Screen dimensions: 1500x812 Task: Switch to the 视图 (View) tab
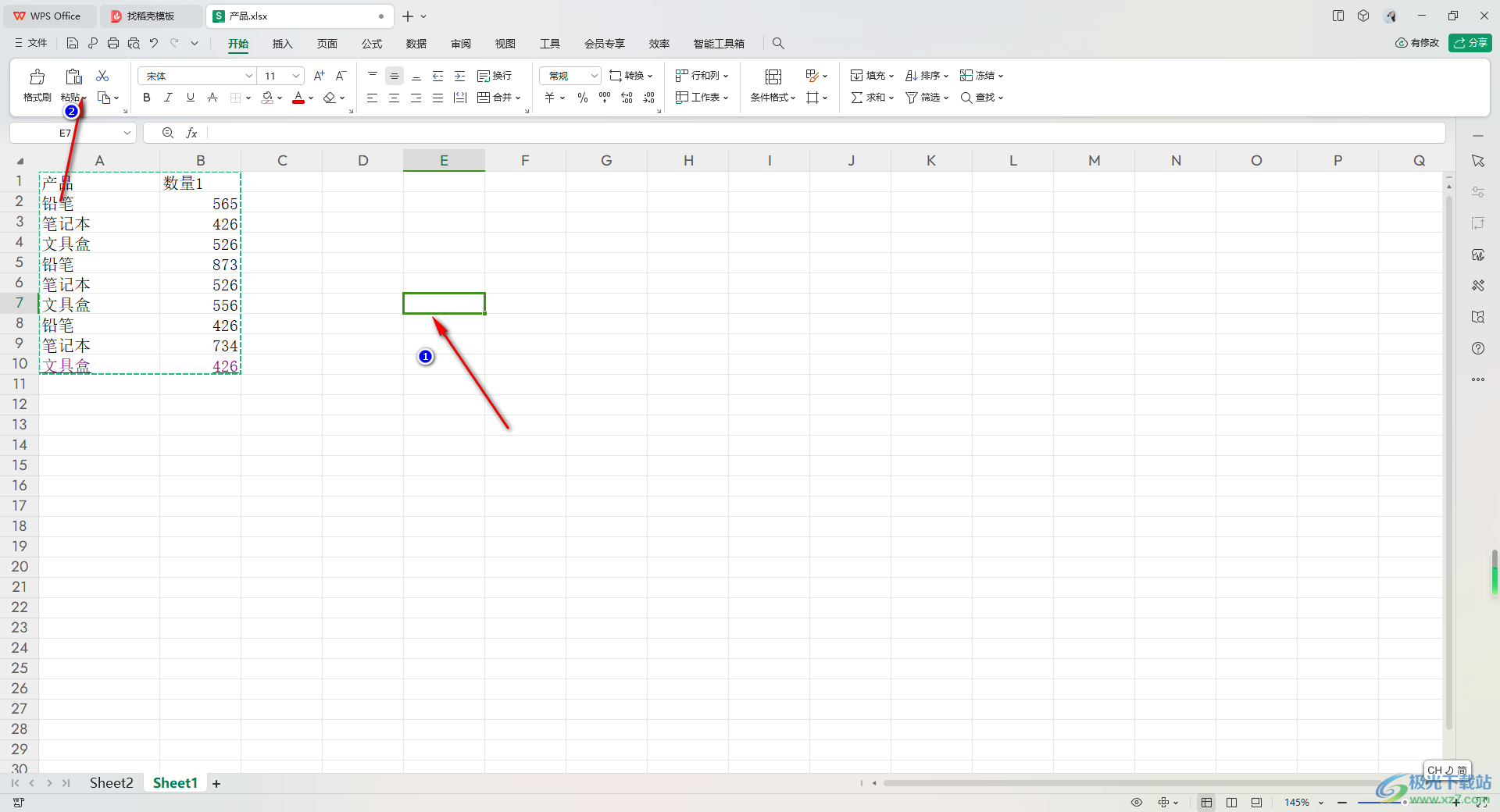click(505, 44)
